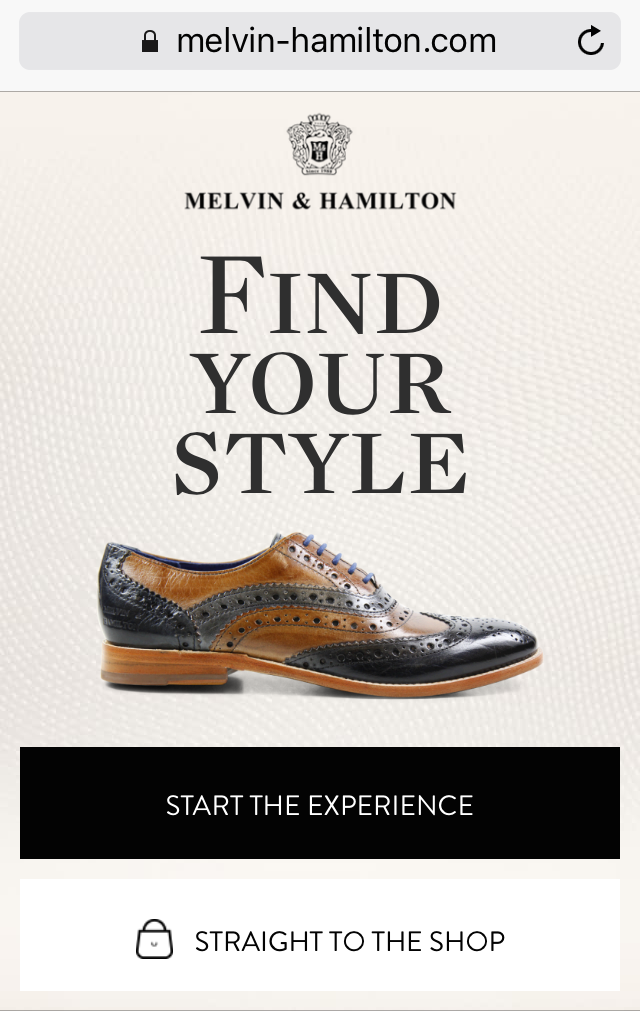Go straight to the shop
640x1011 pixels.
[x=320, y=935]
